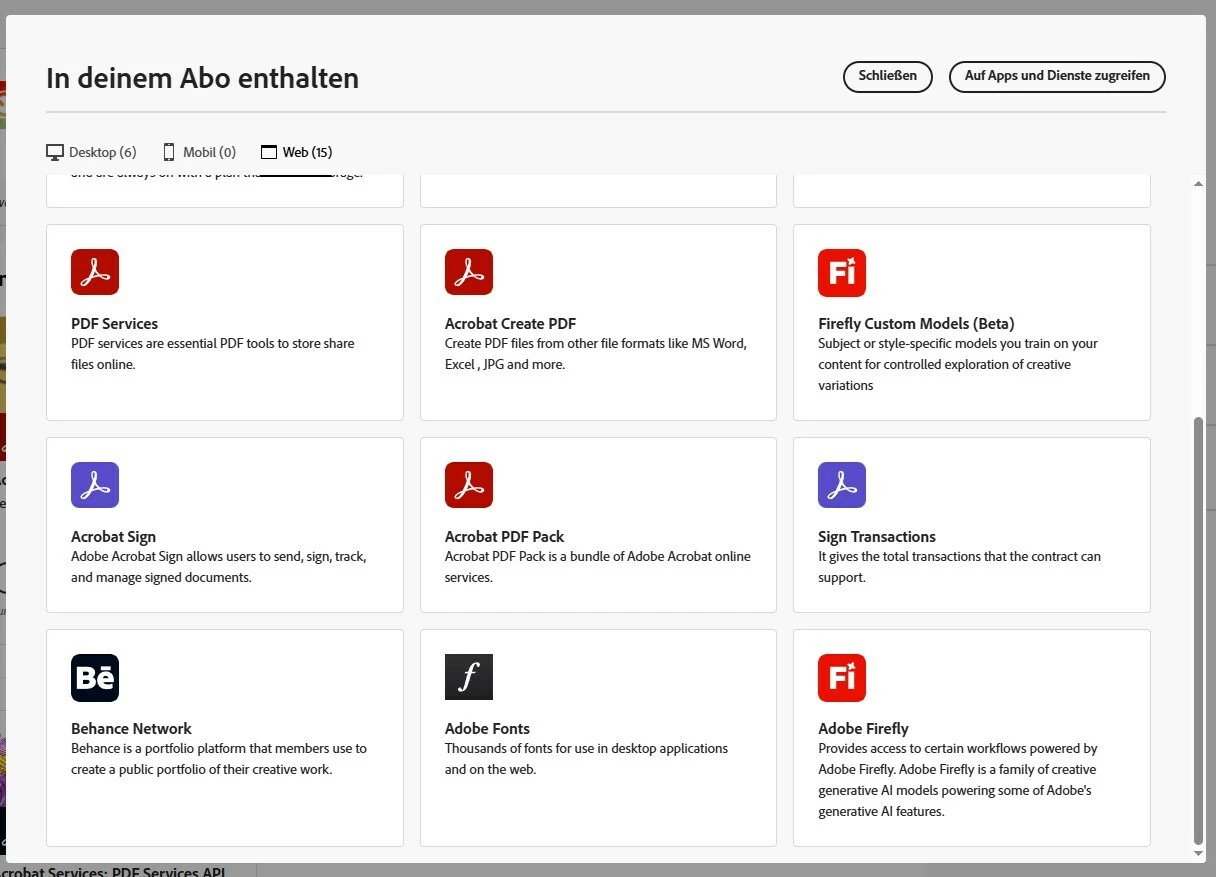Screen dimensions: 1216x877
Task: Click the Adobe Firefly Fi icon
Action: 842,678
